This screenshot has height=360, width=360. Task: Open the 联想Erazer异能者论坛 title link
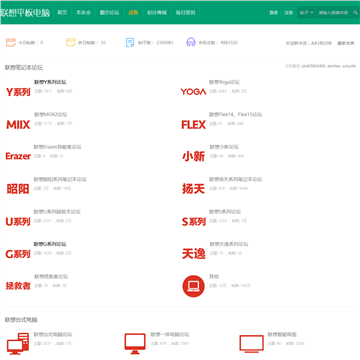tap(57, 147)
